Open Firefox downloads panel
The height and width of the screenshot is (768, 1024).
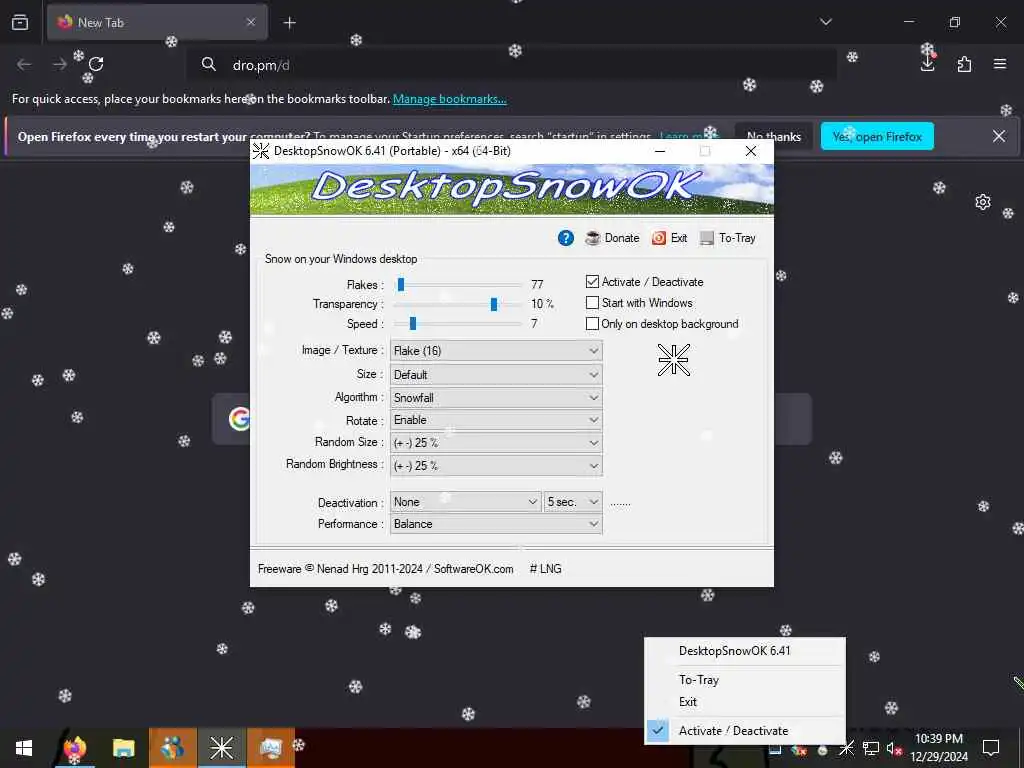(x=927, y=63)
